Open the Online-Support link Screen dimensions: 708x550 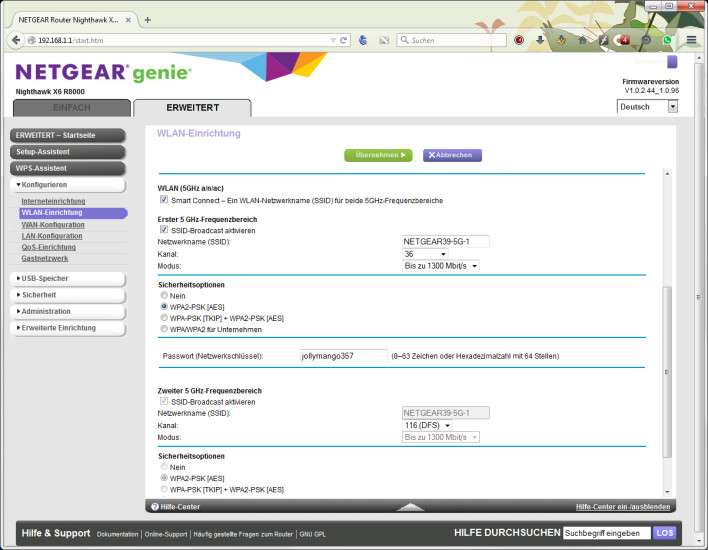point(166,534)
